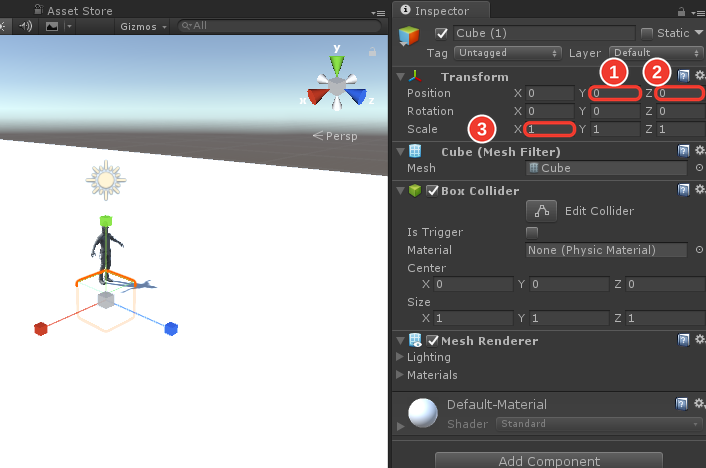Collapse the Mesh Renderer component
The height and width of the screenshot is (468, 706).
point(401,341)
